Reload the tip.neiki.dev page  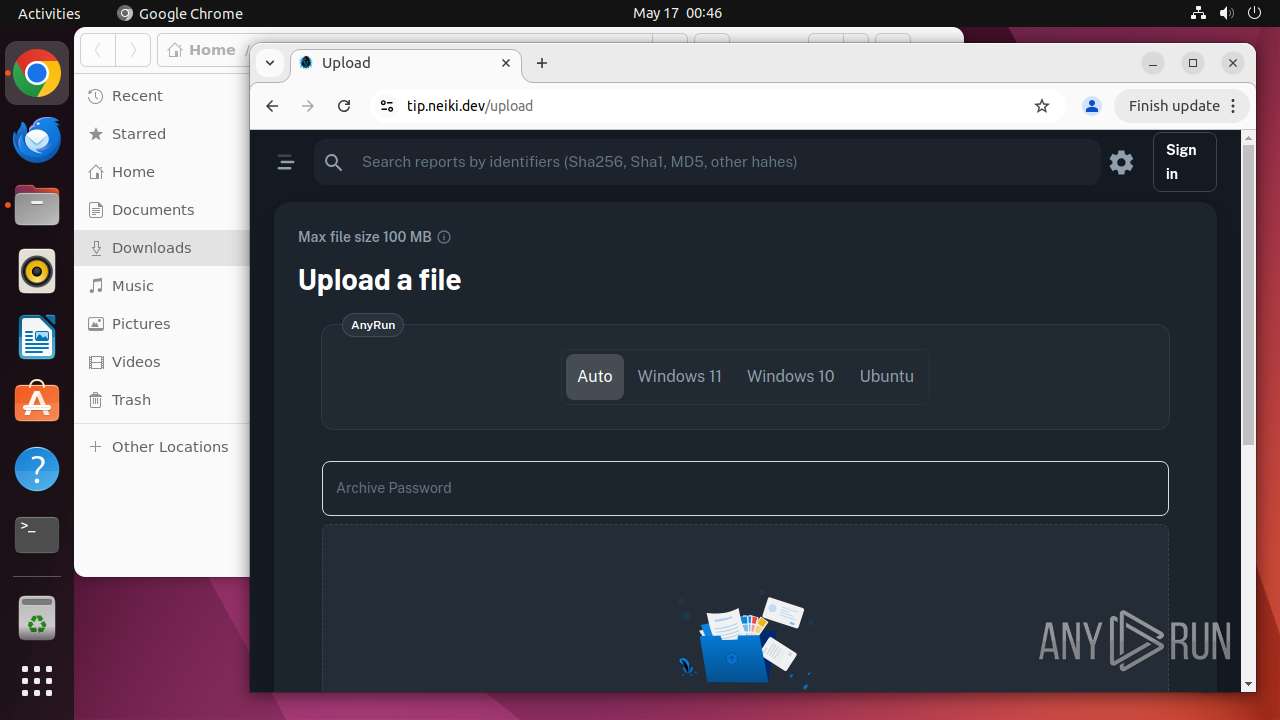click(344, 106)
